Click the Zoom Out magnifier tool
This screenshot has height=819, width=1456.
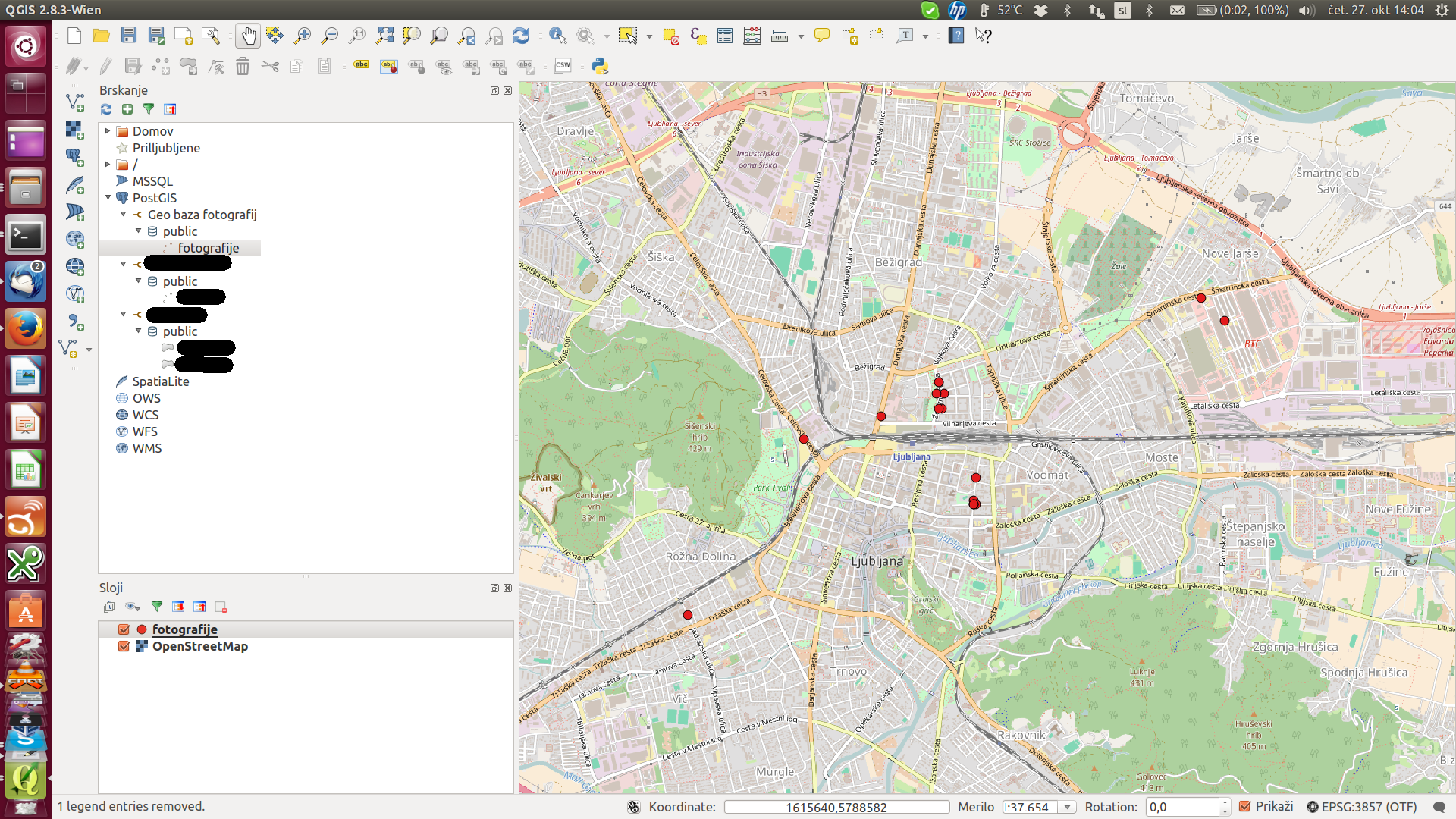click(330, 36)
